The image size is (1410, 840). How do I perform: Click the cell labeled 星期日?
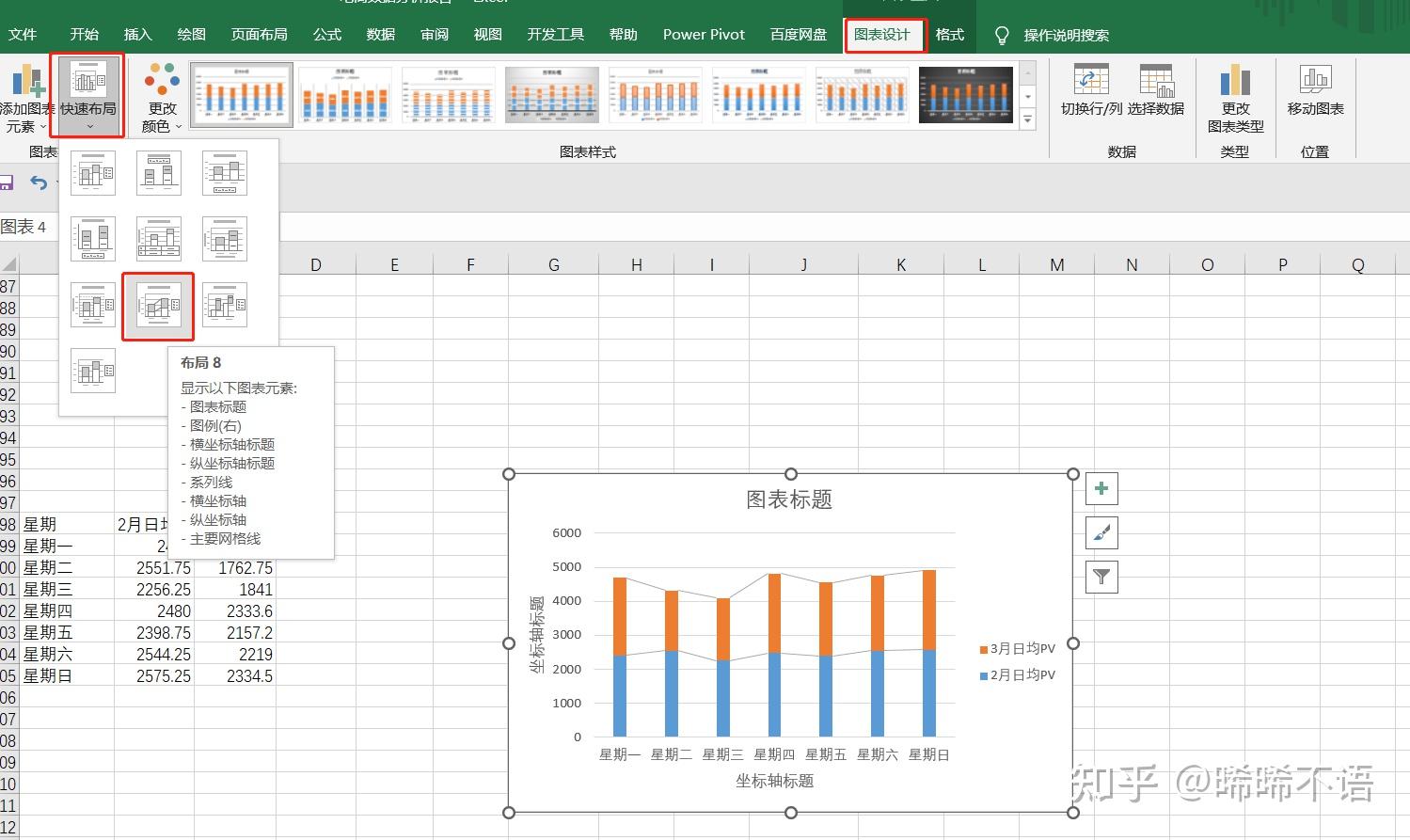pos(67,675)
